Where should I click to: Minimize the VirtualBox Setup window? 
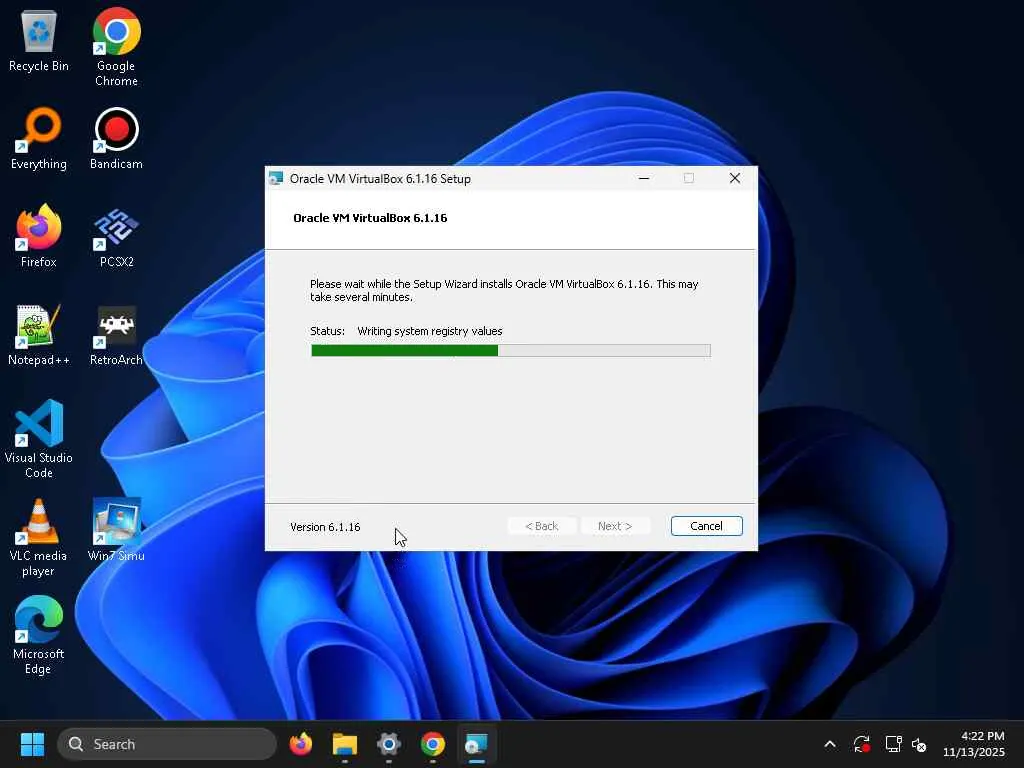644,178
